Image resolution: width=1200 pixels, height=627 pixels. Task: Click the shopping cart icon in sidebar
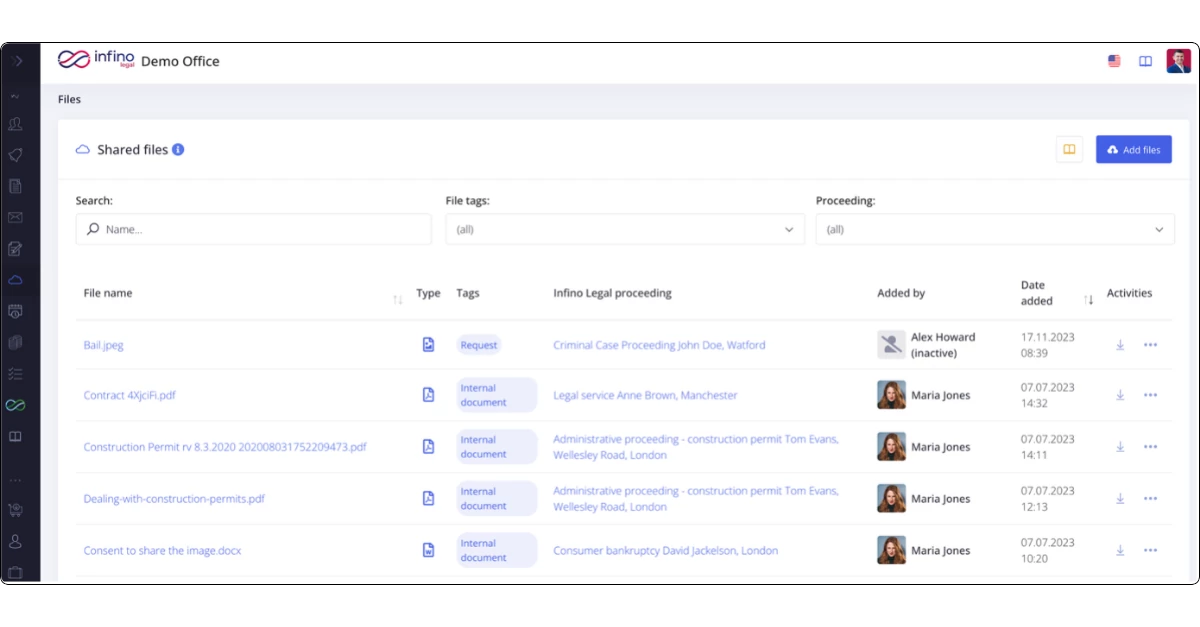(x=15, y=510)
